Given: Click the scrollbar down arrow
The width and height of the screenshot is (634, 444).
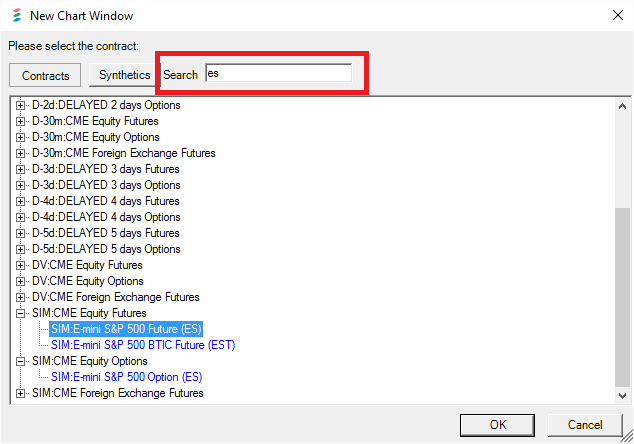Looking at the screenshot, I should 622,394.
